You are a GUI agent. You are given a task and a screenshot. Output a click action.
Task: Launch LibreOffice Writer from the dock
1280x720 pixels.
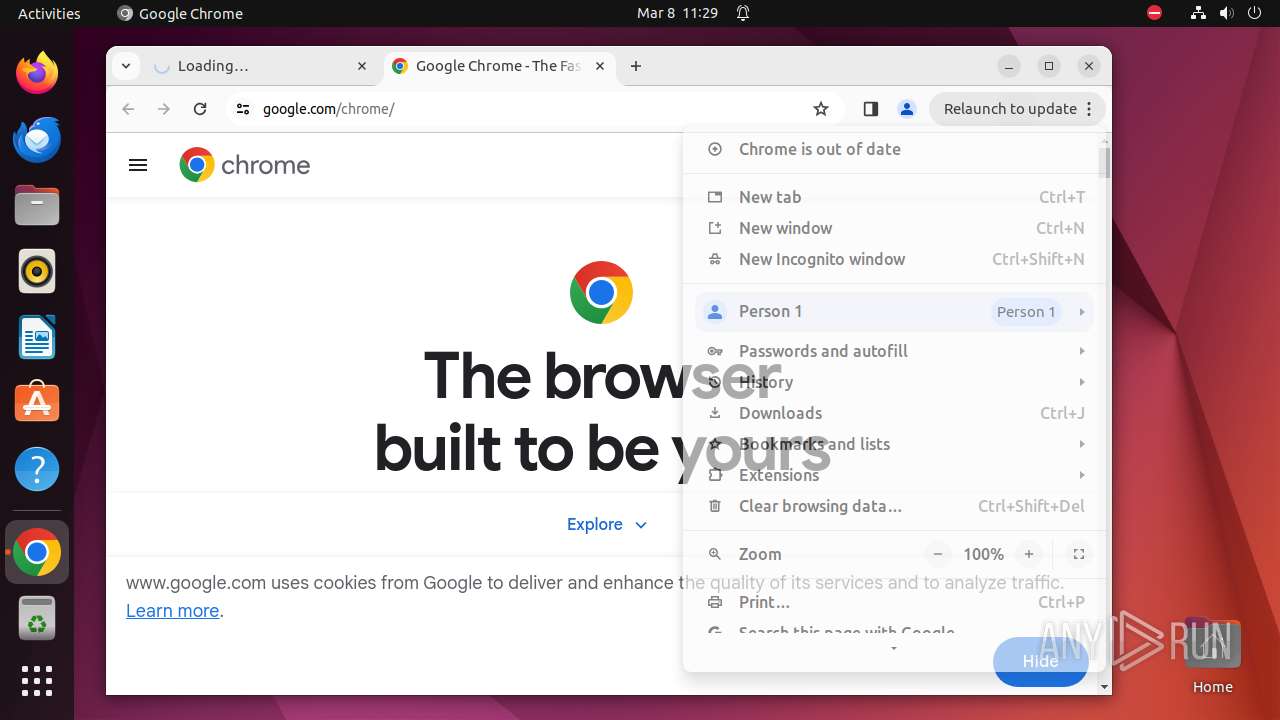coord(37,337)
